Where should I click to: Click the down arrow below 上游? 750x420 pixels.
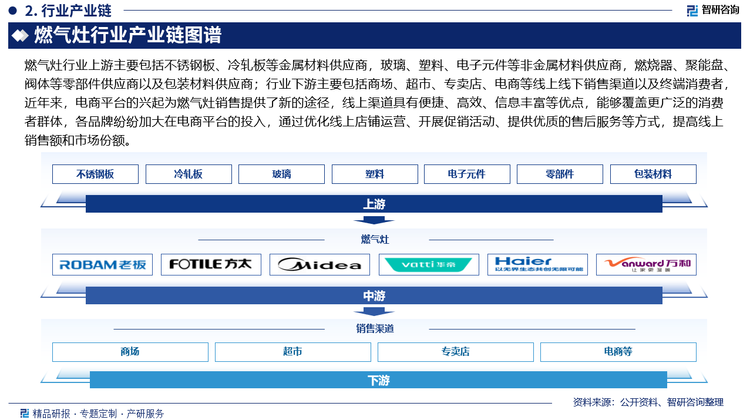[x=374, y=220]
